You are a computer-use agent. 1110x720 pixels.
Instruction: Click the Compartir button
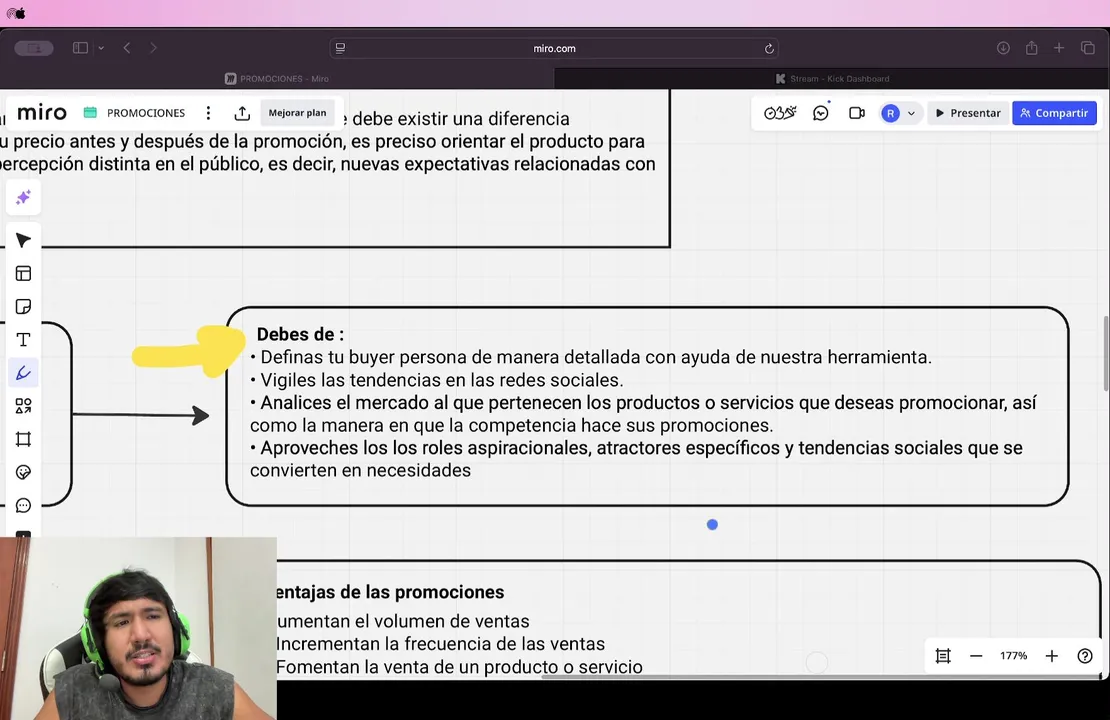tap(1054, 113)
